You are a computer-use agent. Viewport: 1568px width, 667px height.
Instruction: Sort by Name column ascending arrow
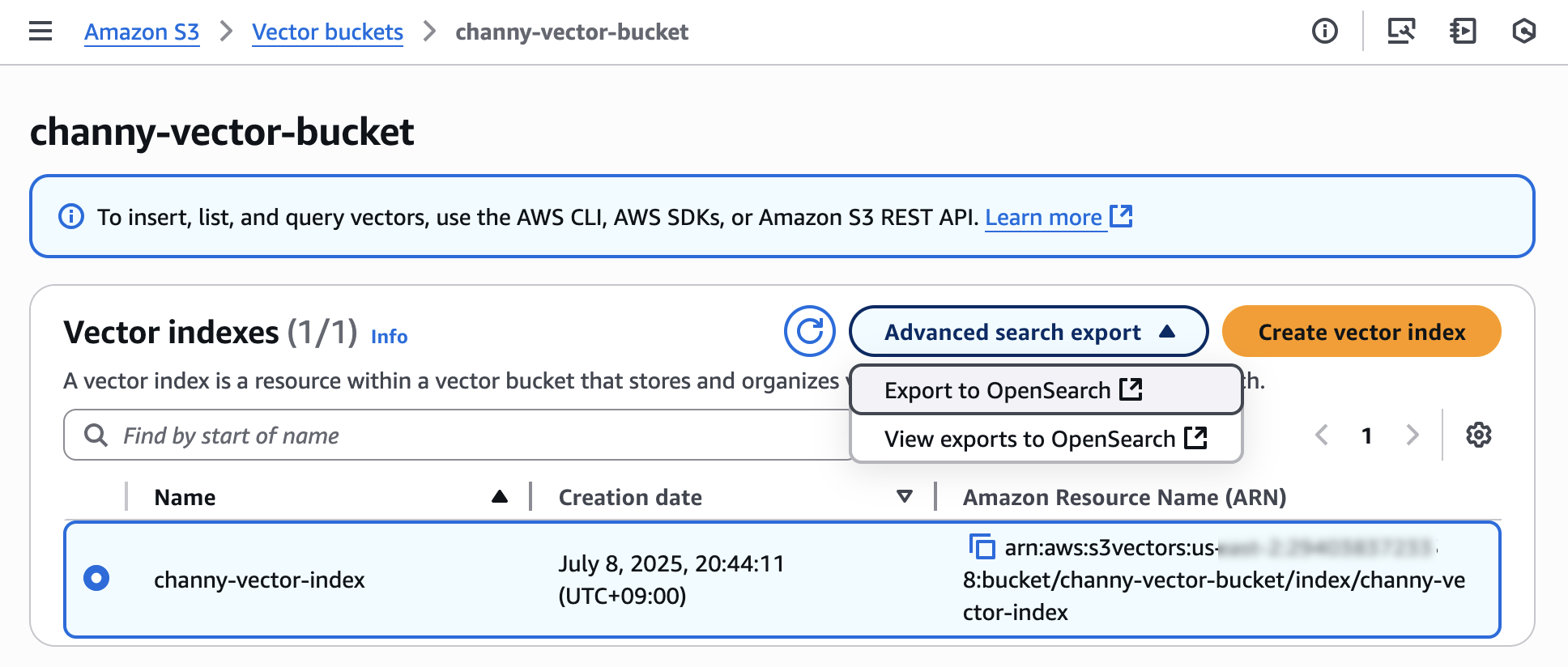500,496
